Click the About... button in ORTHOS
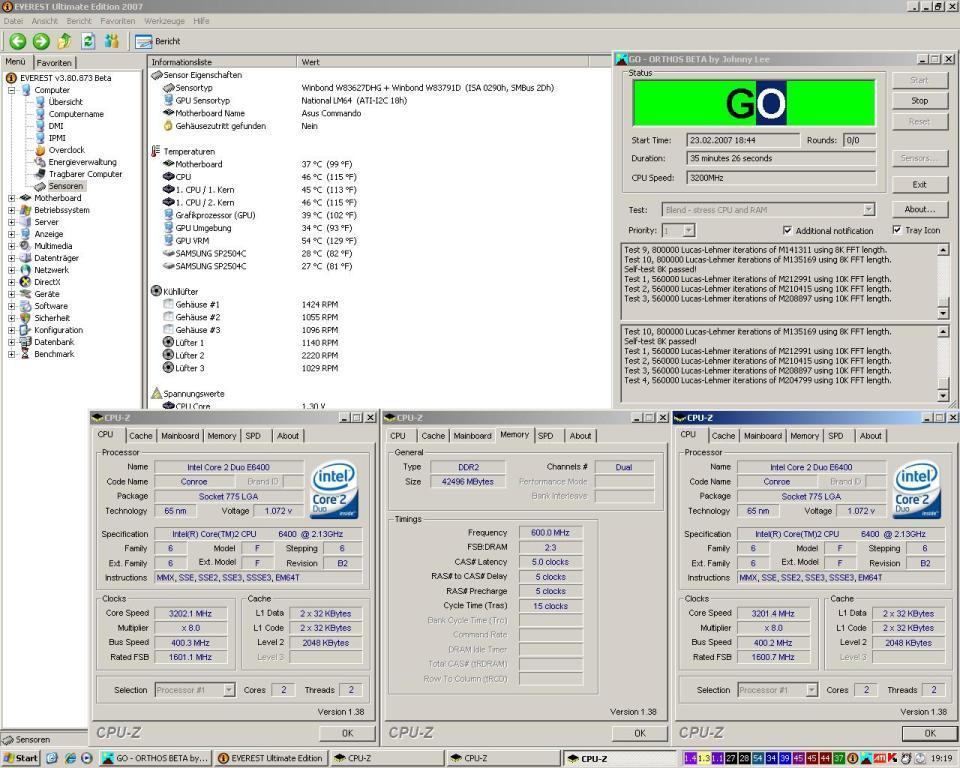The width and height of the screenshot is (960, 768). (919, 209)
